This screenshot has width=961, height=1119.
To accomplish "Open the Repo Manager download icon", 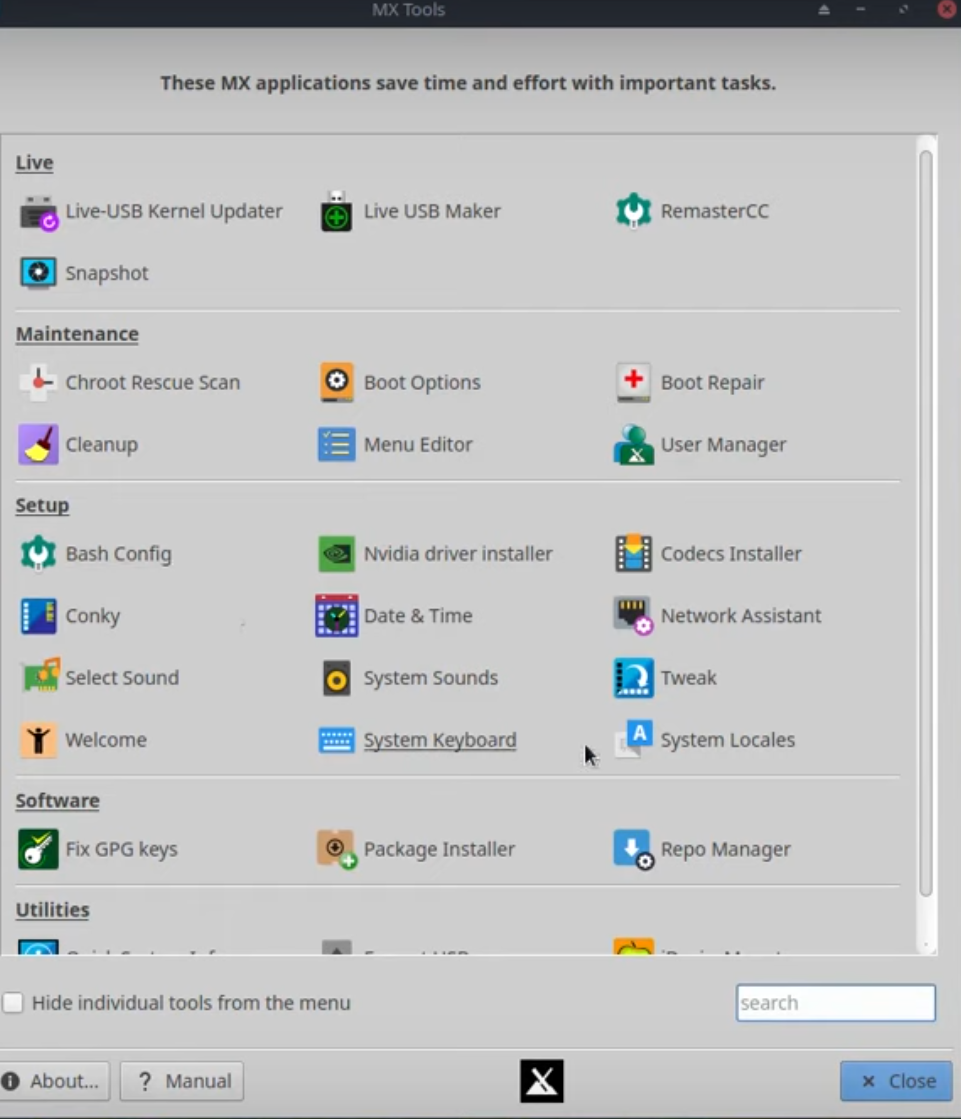I will point(634,849).
